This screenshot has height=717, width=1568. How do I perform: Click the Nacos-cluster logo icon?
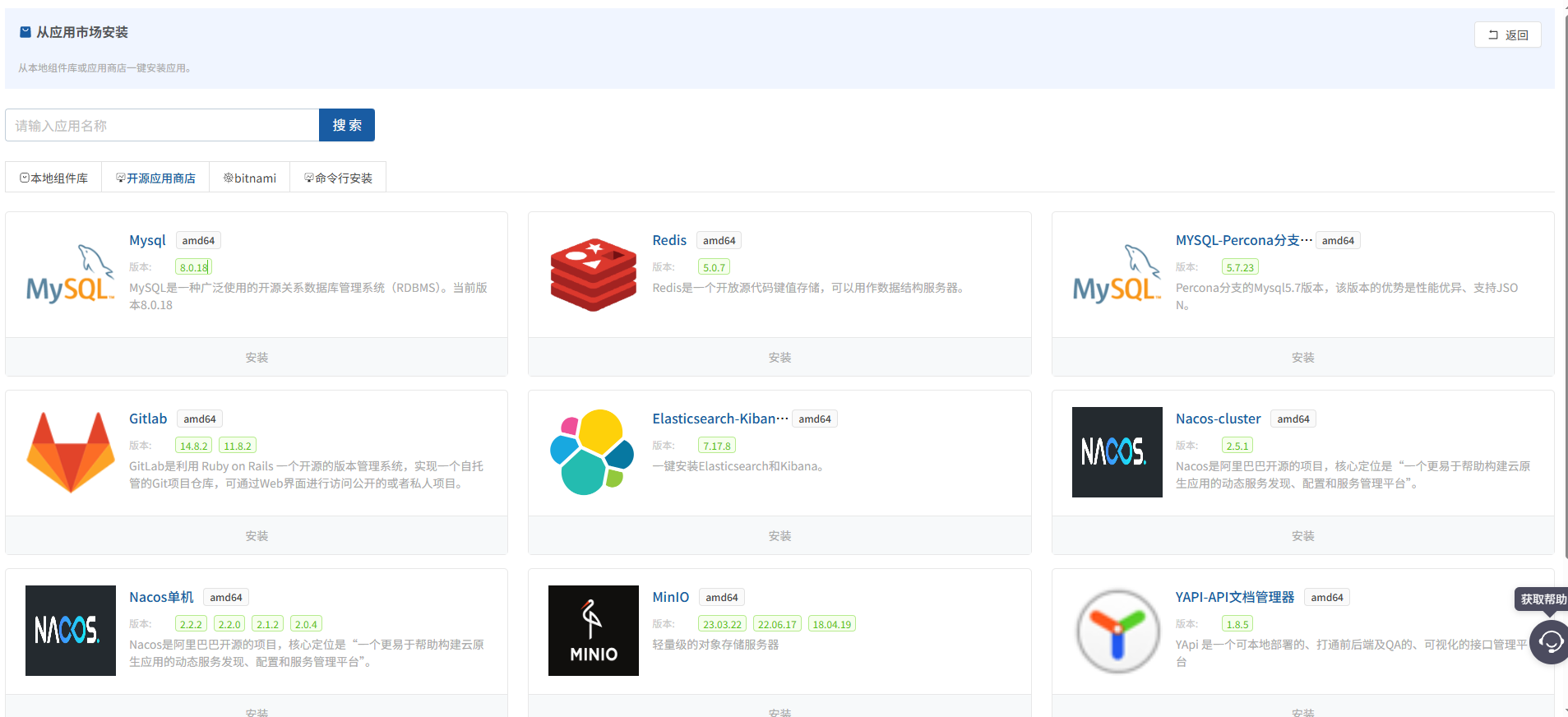coord(1117,452)
